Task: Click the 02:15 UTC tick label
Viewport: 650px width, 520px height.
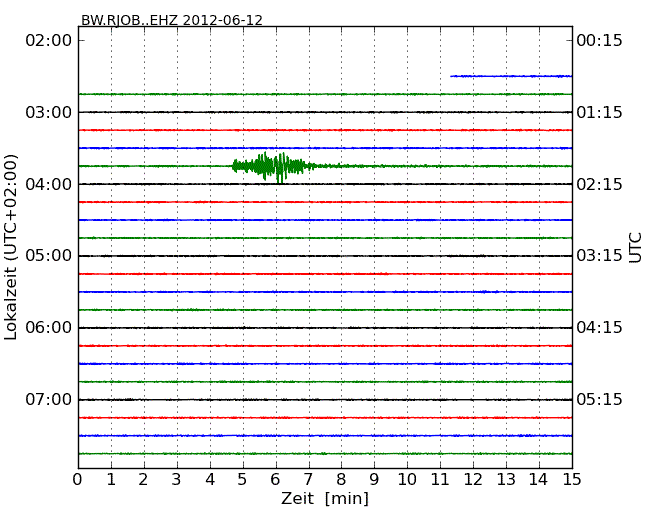Action: (x=599, y=184)
